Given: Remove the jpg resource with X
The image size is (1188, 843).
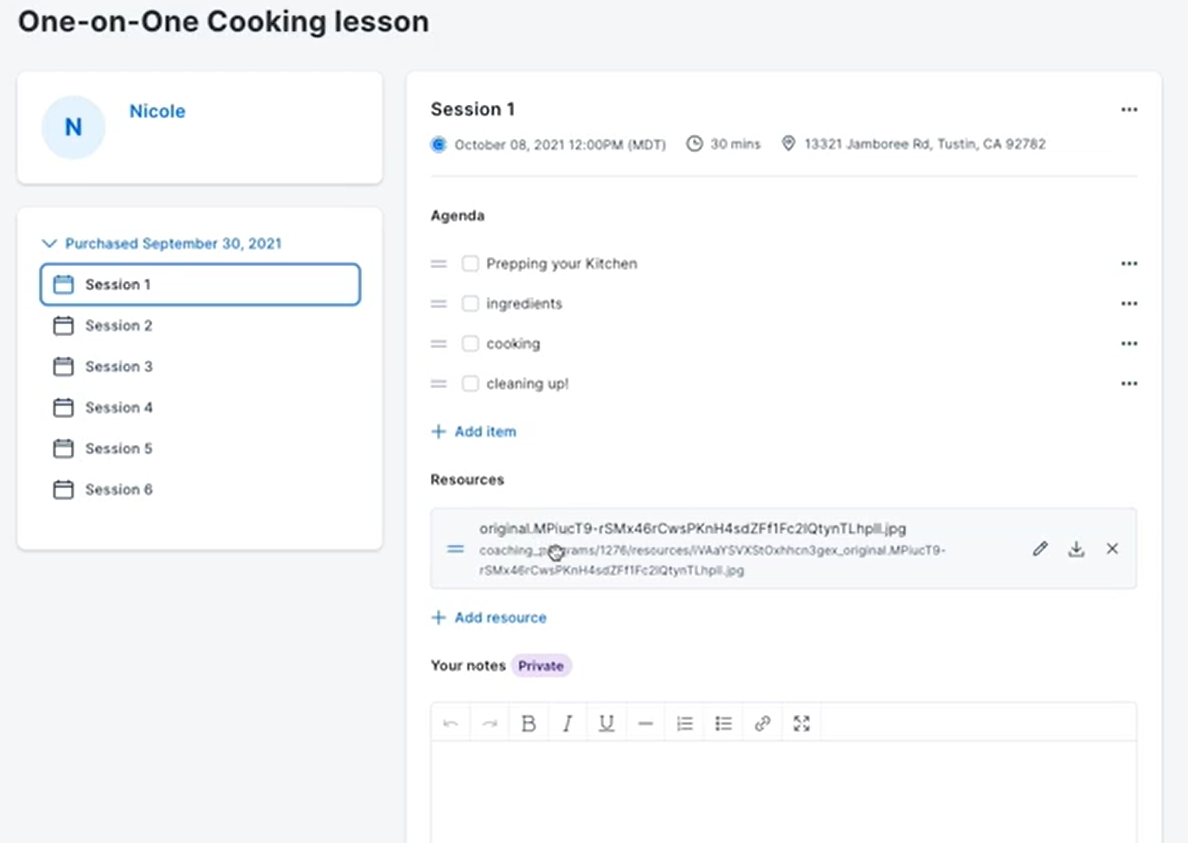Looking at the screenshot, I should tap(1112, 549).
